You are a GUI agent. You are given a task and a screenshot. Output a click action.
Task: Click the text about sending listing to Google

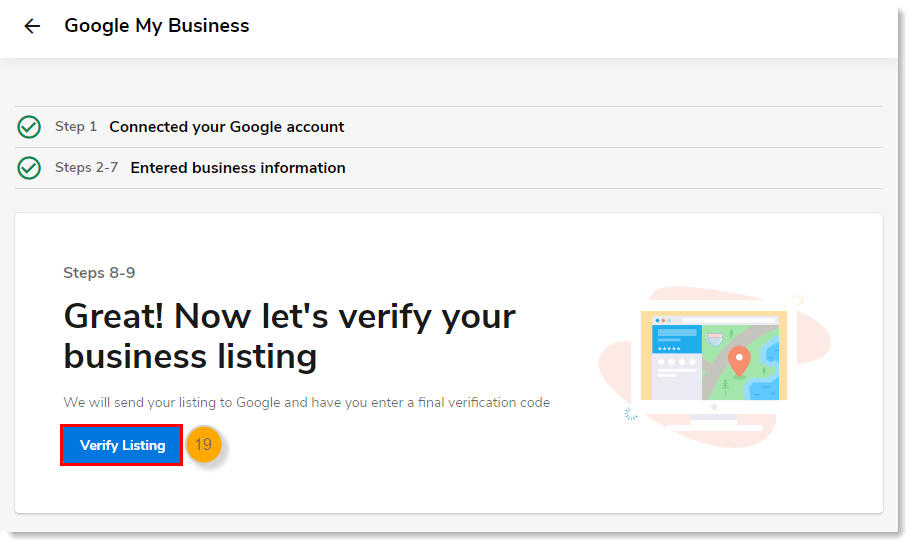point(306,403)
